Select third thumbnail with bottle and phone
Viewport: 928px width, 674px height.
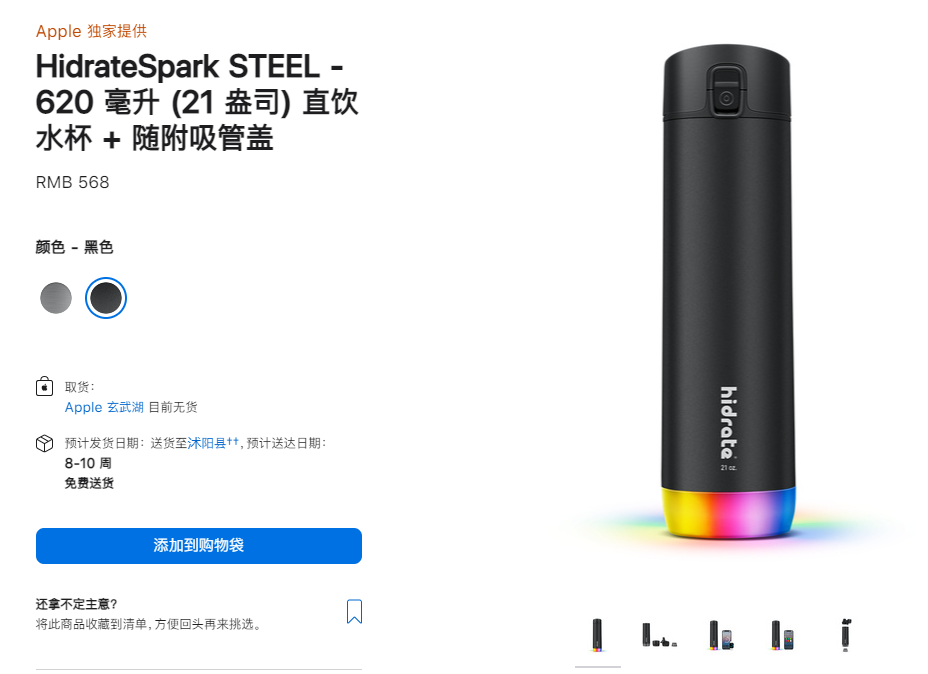[x=721, y=635]
